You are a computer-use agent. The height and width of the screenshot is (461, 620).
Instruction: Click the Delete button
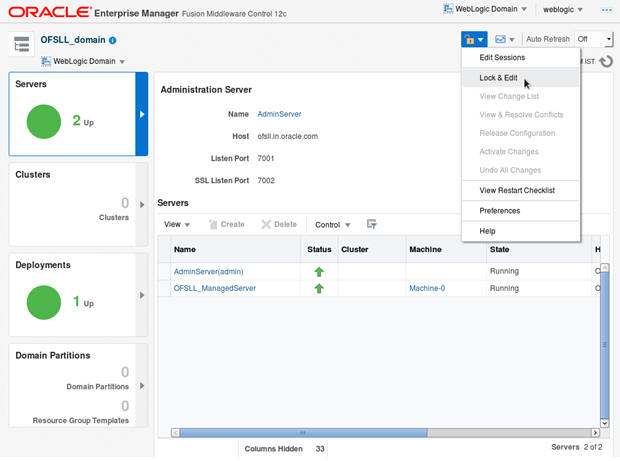point(279,224)
